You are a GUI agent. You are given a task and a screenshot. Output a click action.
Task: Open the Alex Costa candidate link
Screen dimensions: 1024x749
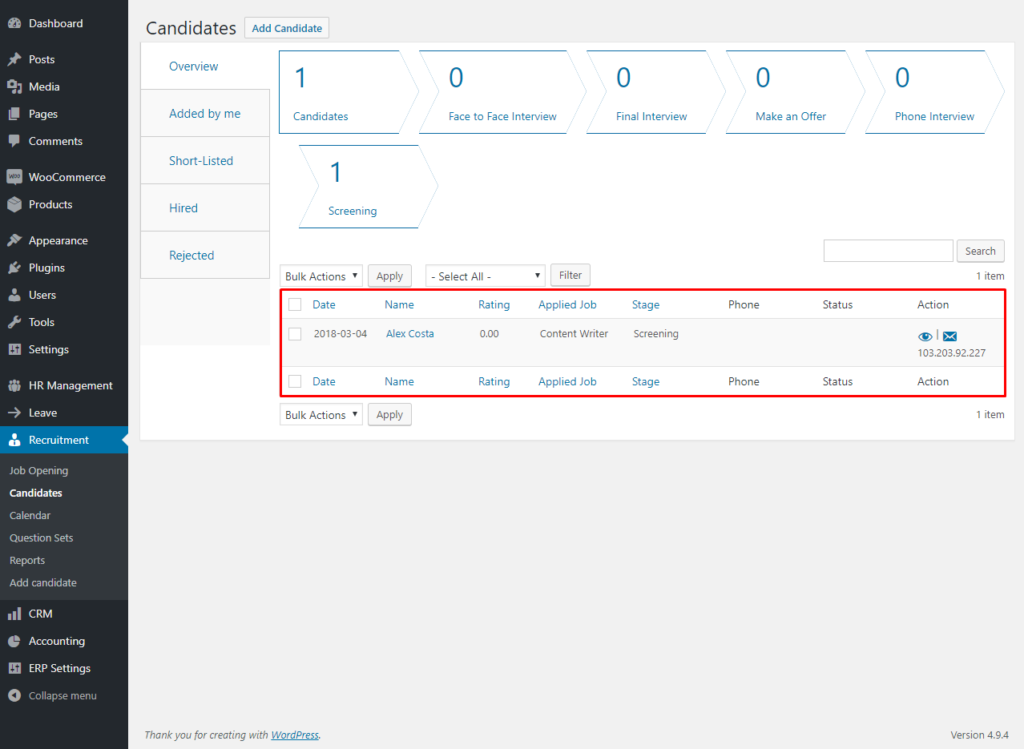coord(409,333)
